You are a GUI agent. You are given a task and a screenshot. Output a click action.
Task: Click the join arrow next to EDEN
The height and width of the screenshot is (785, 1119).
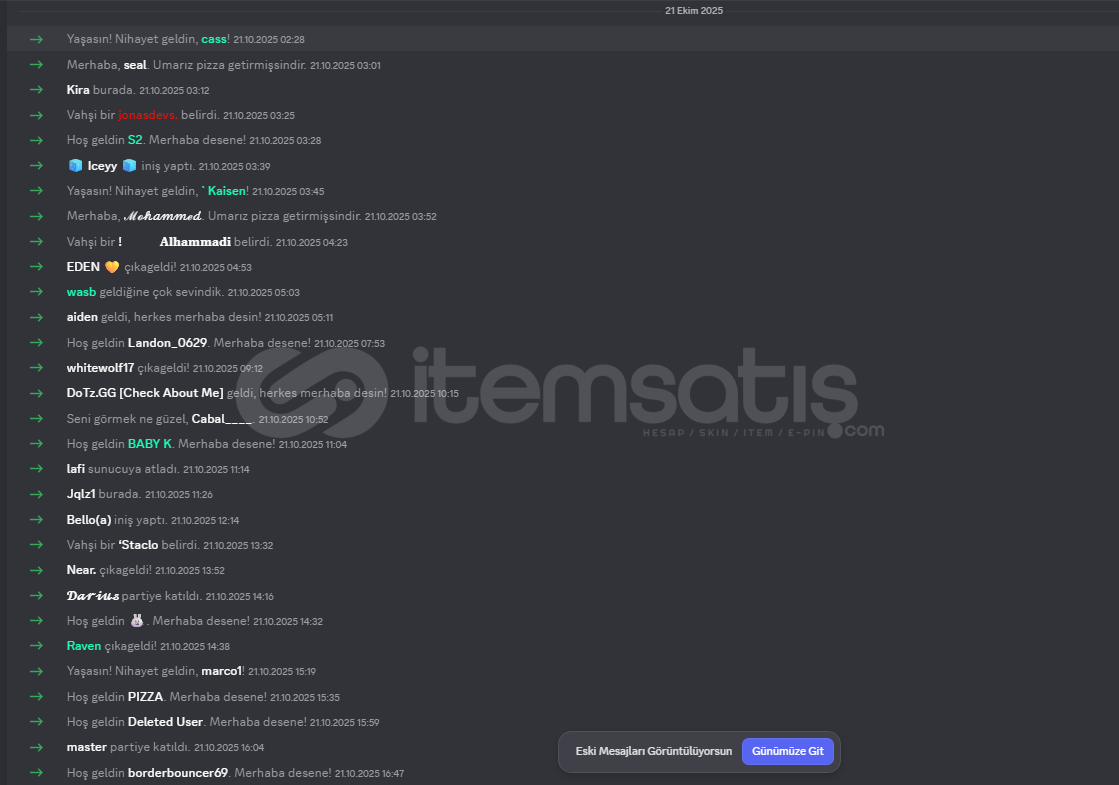(36, 267)
